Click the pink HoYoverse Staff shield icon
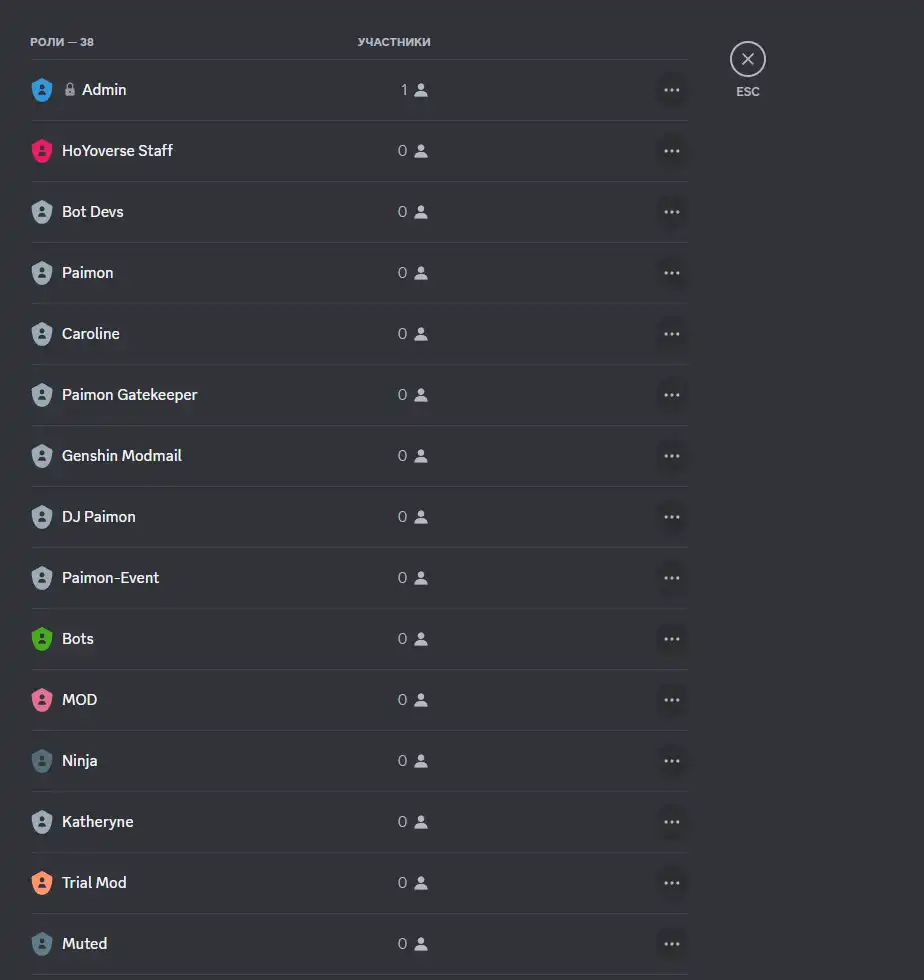The image size is (924, 980). (x=42, y=151)
